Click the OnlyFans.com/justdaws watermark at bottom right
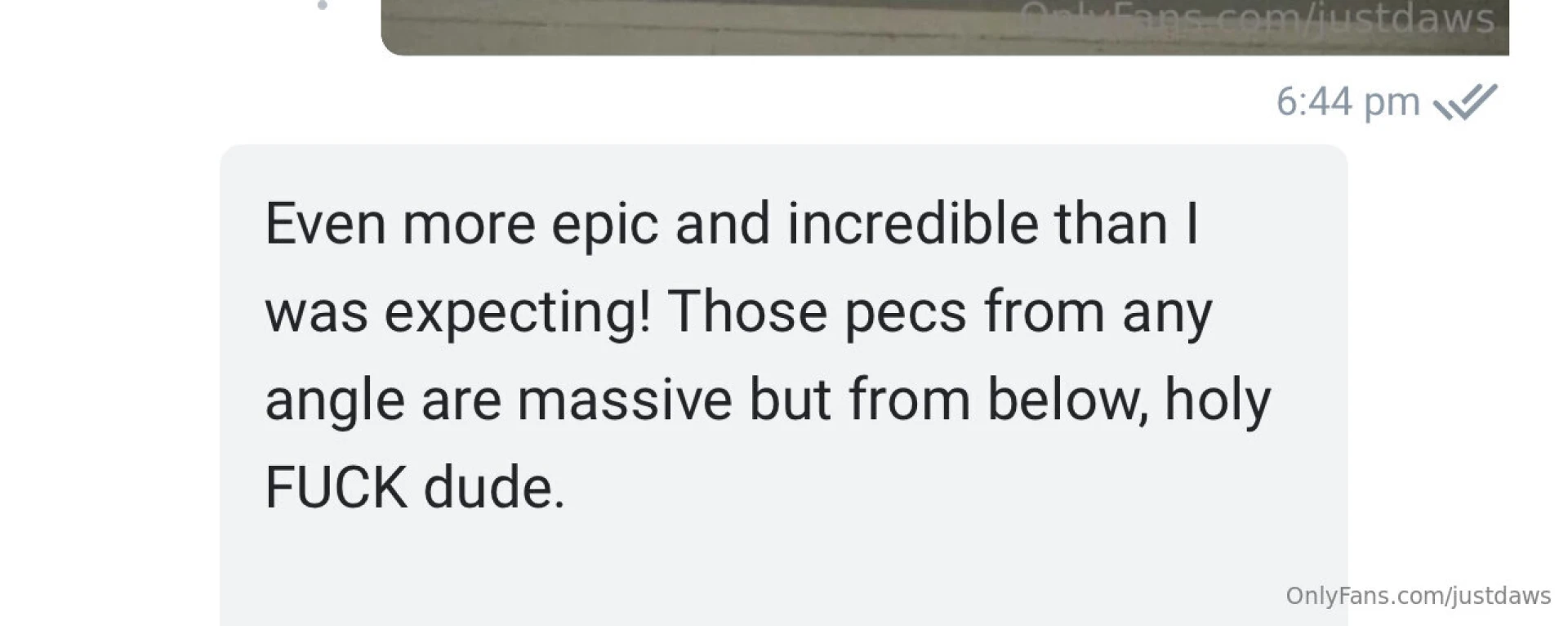 (1418, 596)
